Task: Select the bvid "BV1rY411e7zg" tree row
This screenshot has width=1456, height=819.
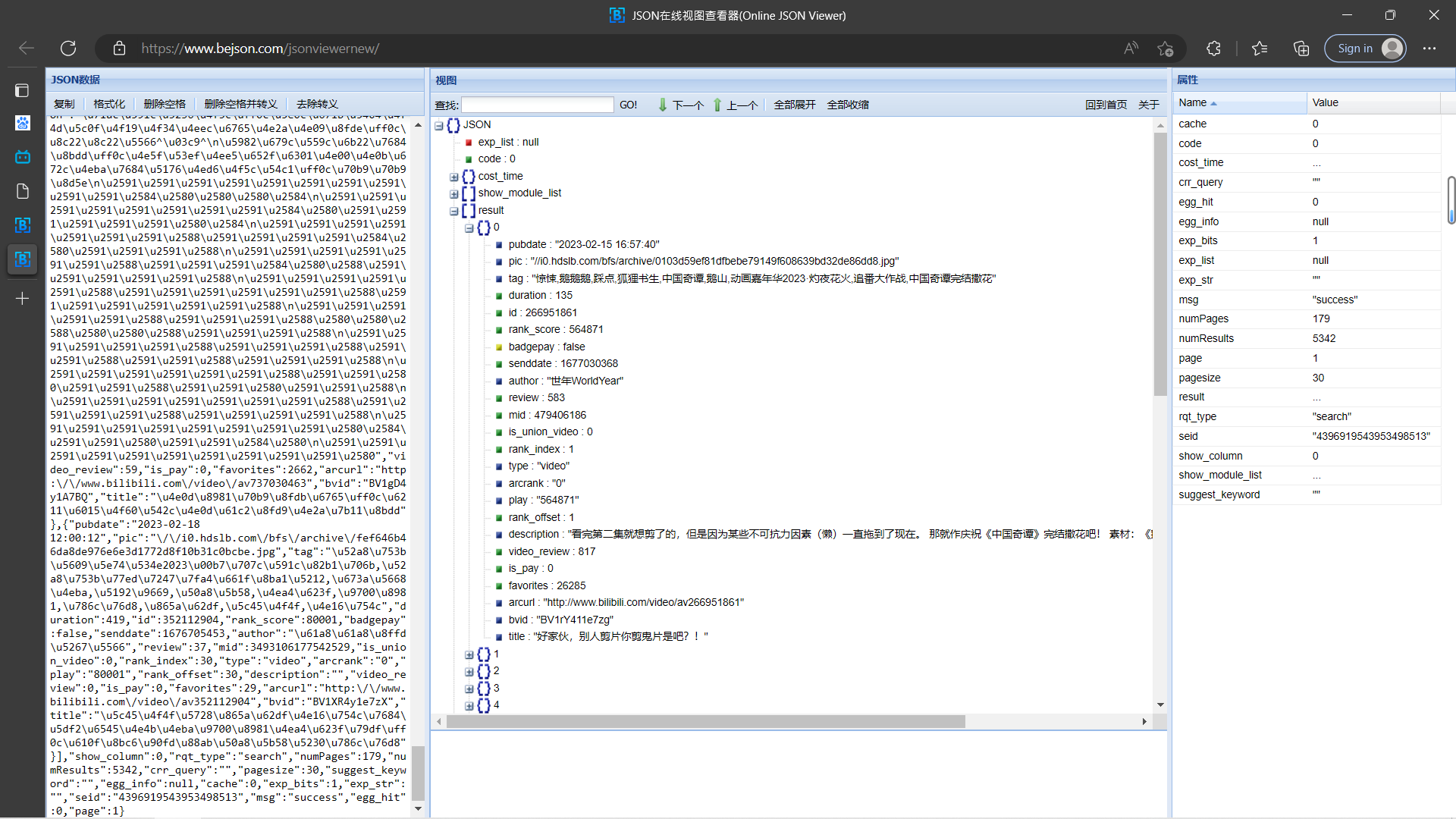Action: (x=561, y=620)
